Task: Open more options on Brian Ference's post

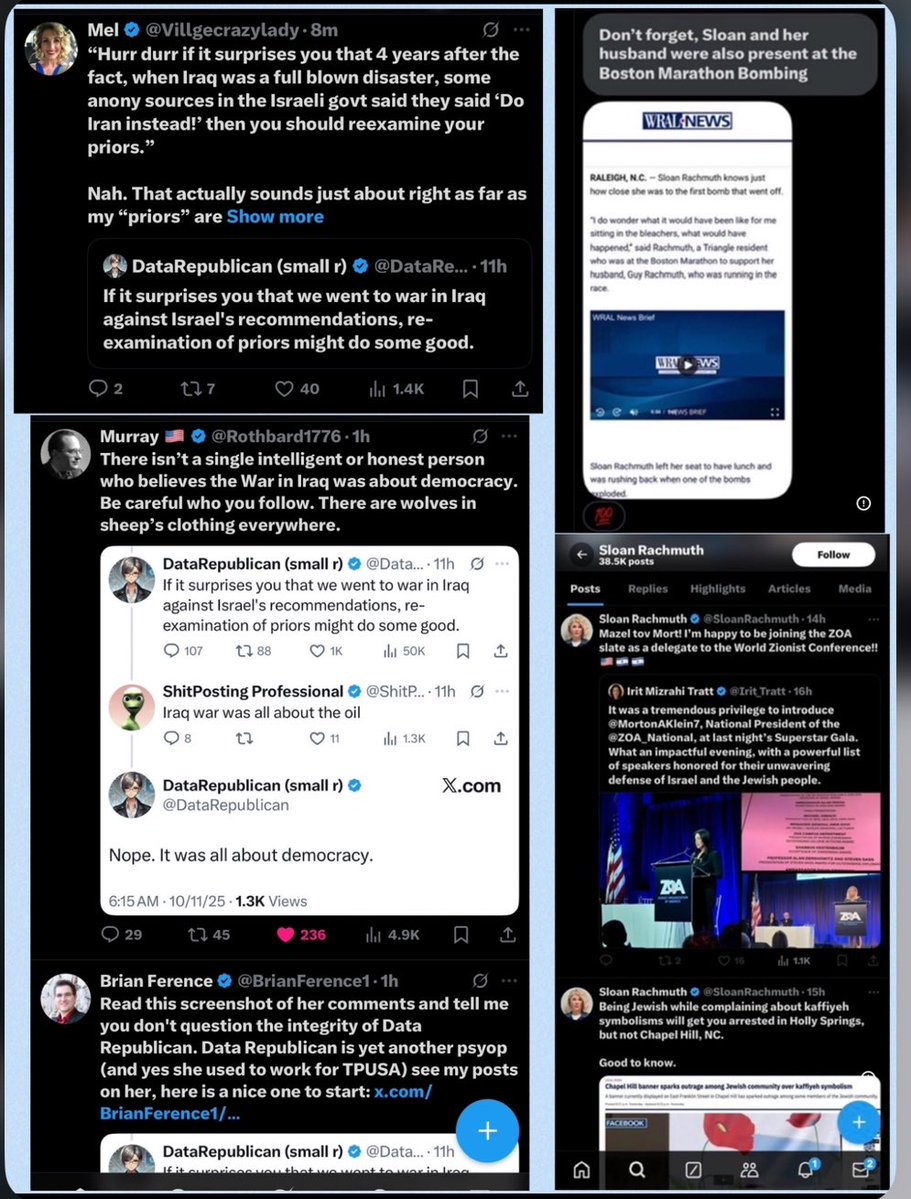Action: click(509, 980)
